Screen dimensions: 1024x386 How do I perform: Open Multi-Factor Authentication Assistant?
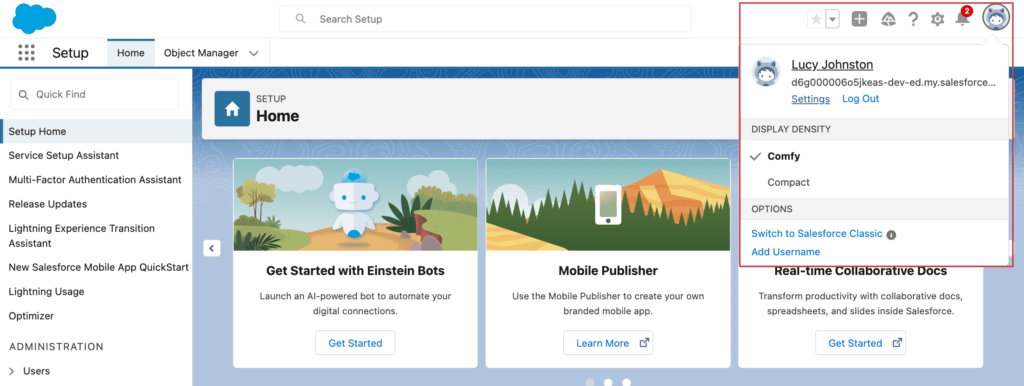[x=95, y=180]
